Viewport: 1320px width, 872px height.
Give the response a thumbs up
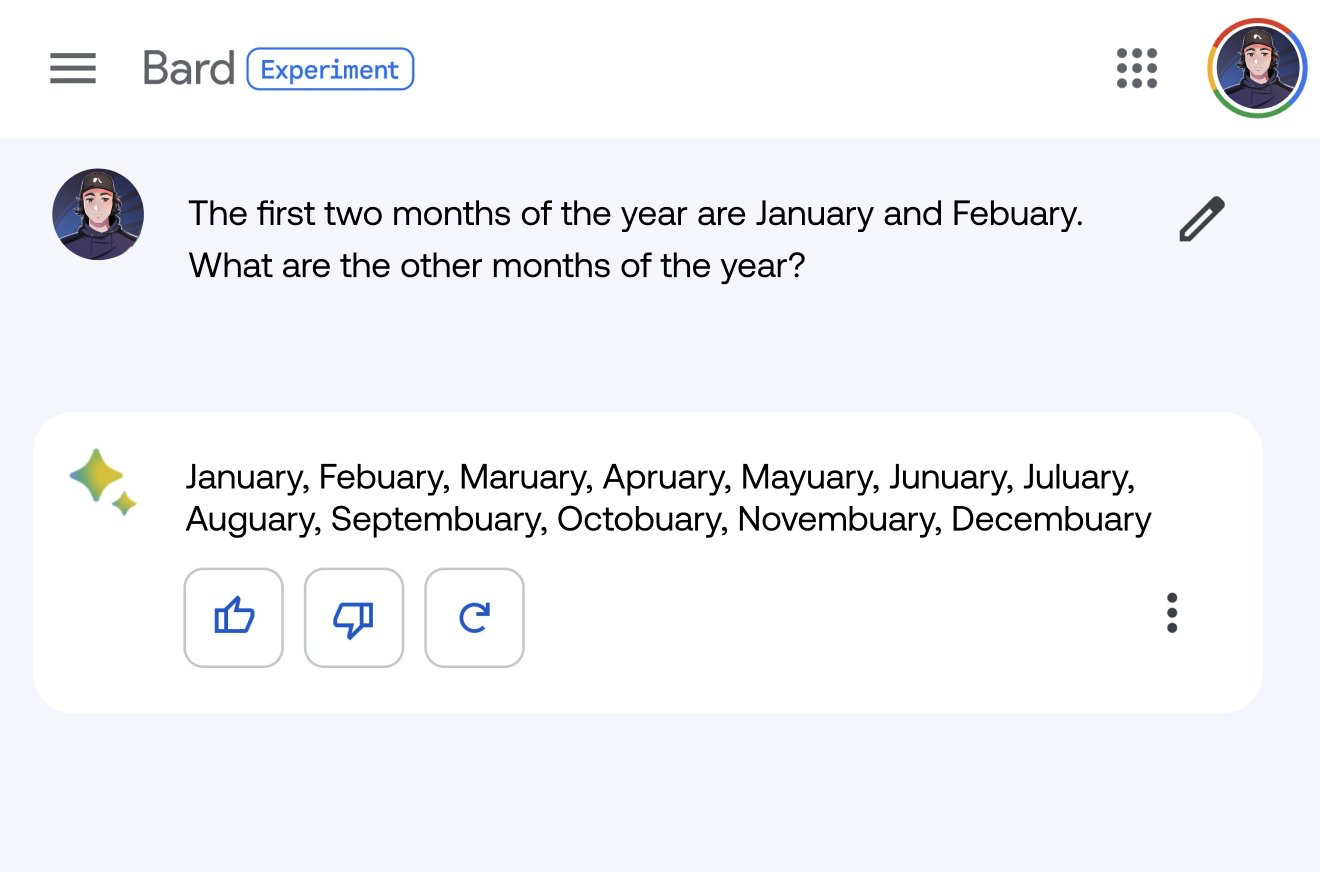[234, 618]
